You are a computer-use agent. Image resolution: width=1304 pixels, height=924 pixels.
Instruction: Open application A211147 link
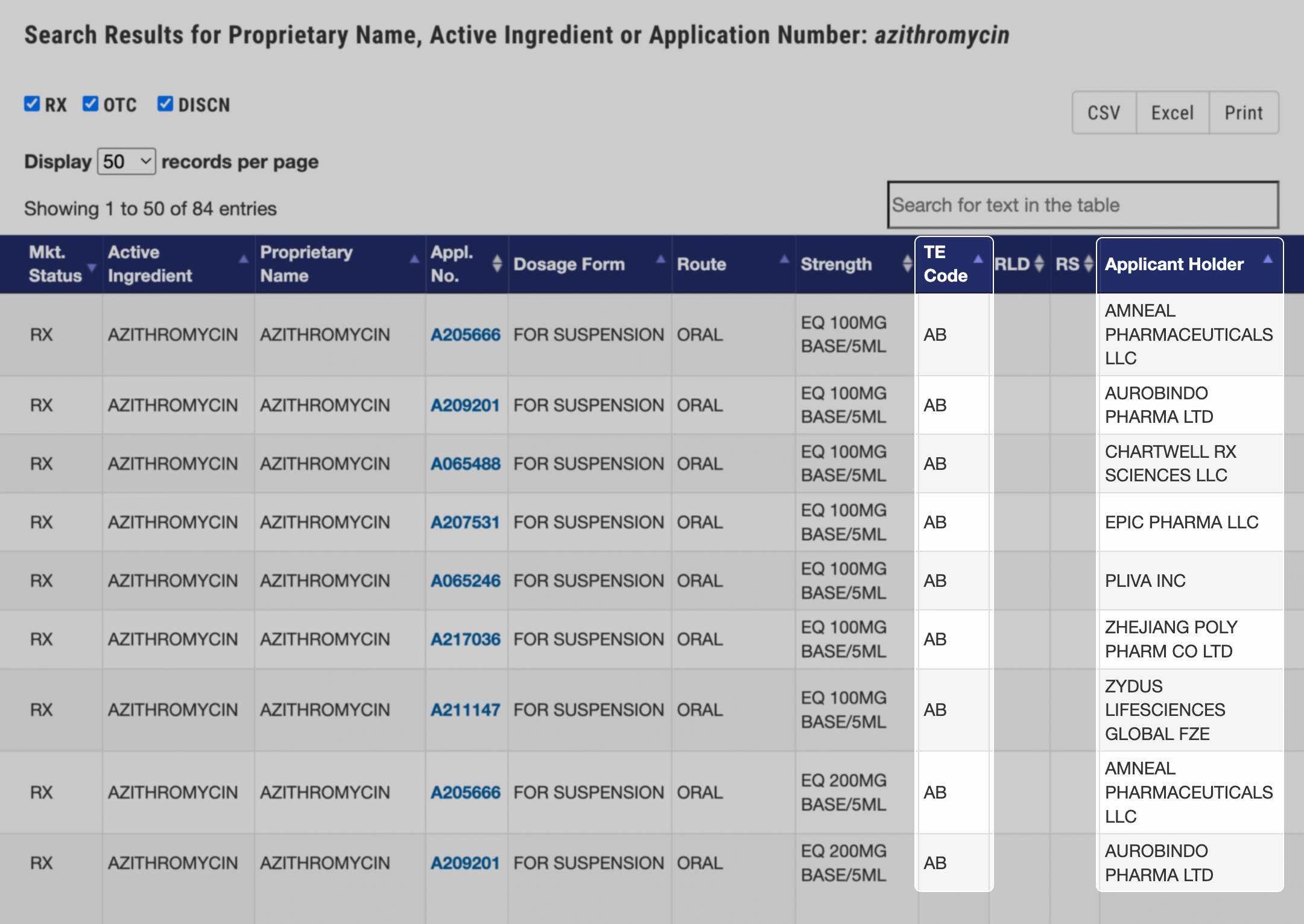pyautogui.click(x=466, y=710)
